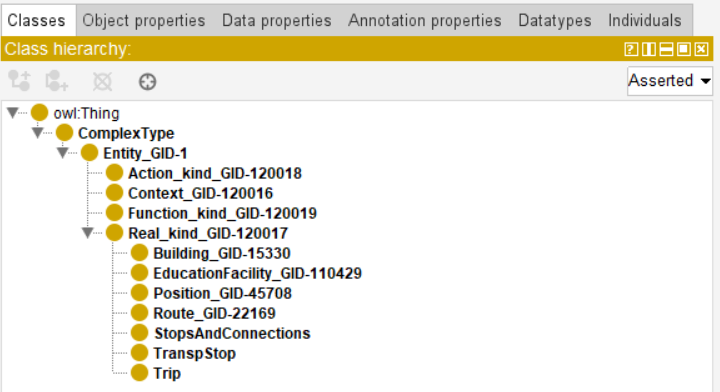
Task: Switch to the Object properties tab
Action: click(x=144, y=21)
